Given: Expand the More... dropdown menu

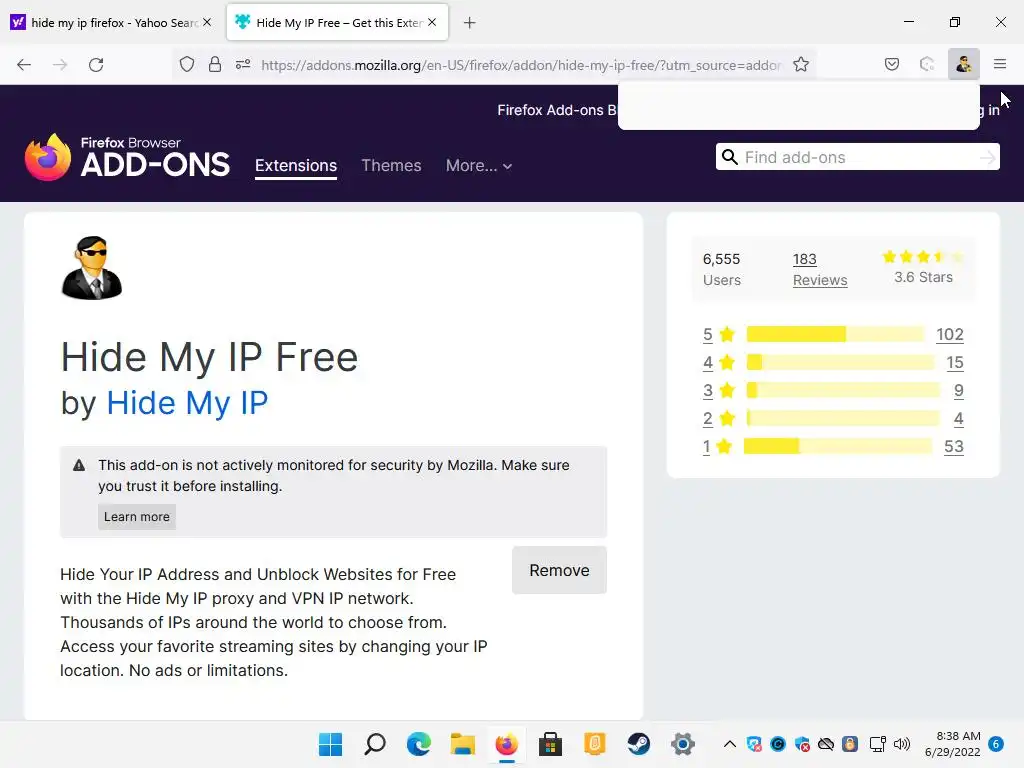Looking at the screenshot, I should [479, 166].
